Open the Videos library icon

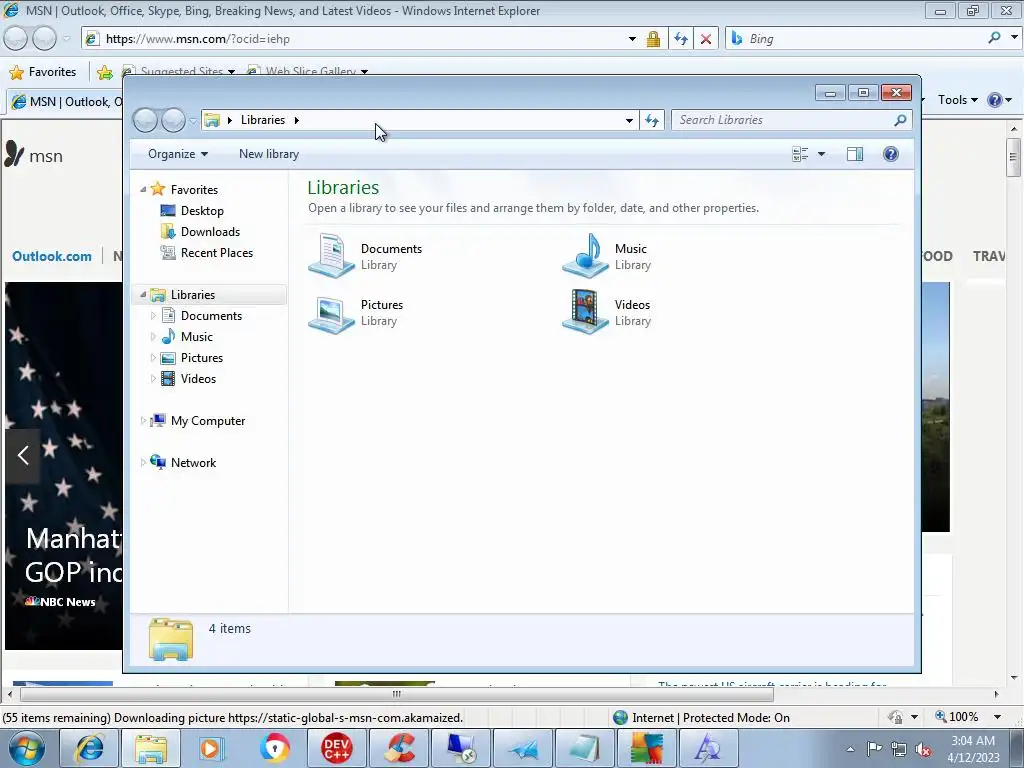[x=586, y=312]
